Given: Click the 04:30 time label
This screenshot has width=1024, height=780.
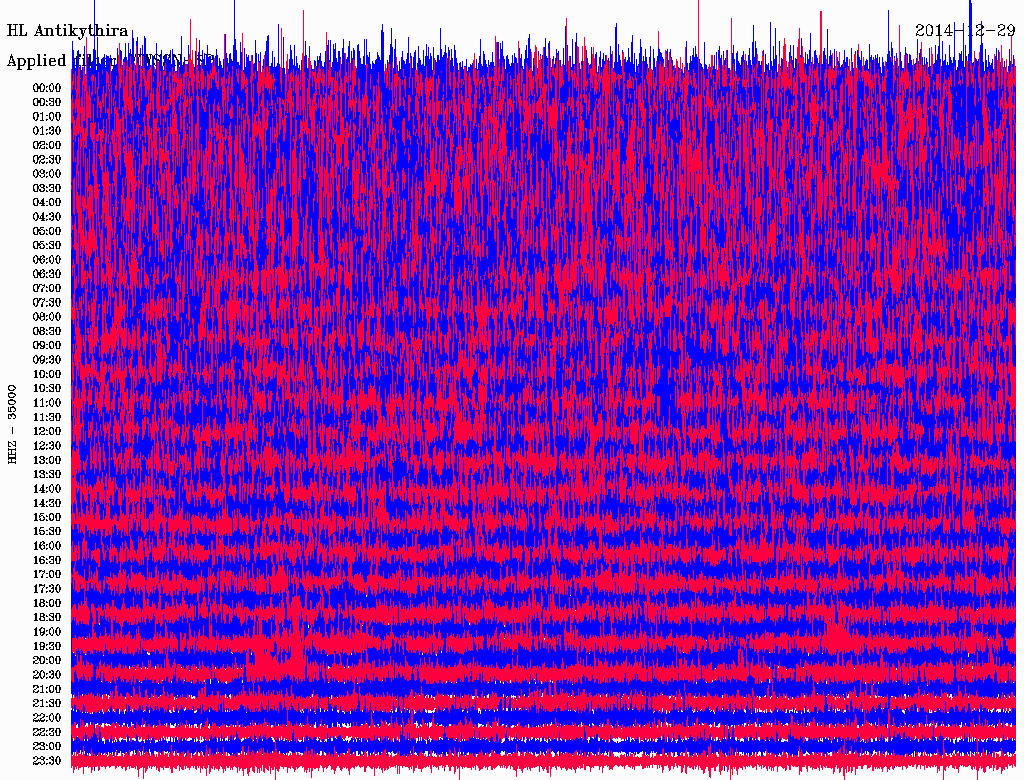Looking at the screenshot, I should coord(47,216).
